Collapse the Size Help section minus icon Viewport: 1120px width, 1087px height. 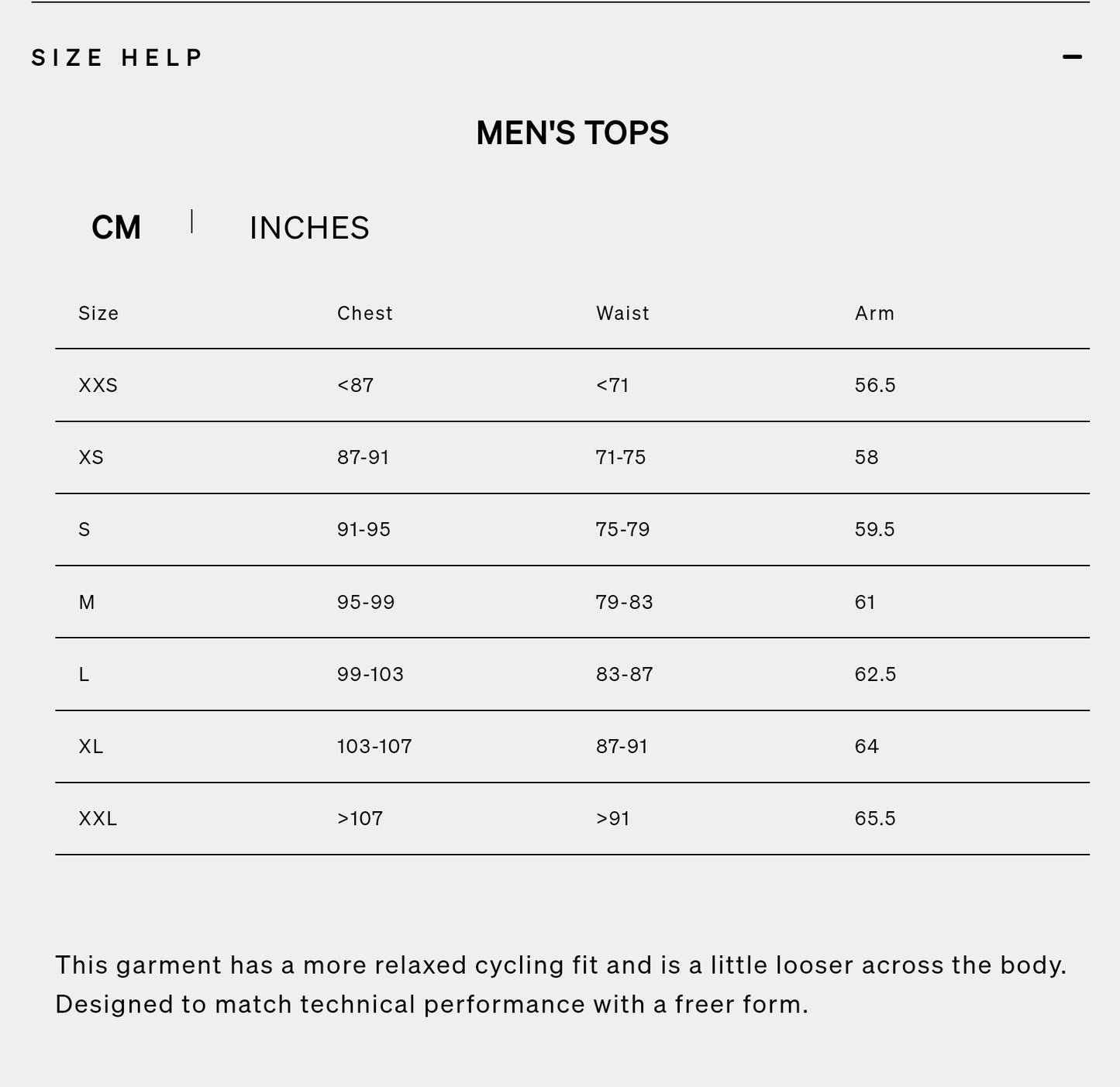click(1072, 57)
